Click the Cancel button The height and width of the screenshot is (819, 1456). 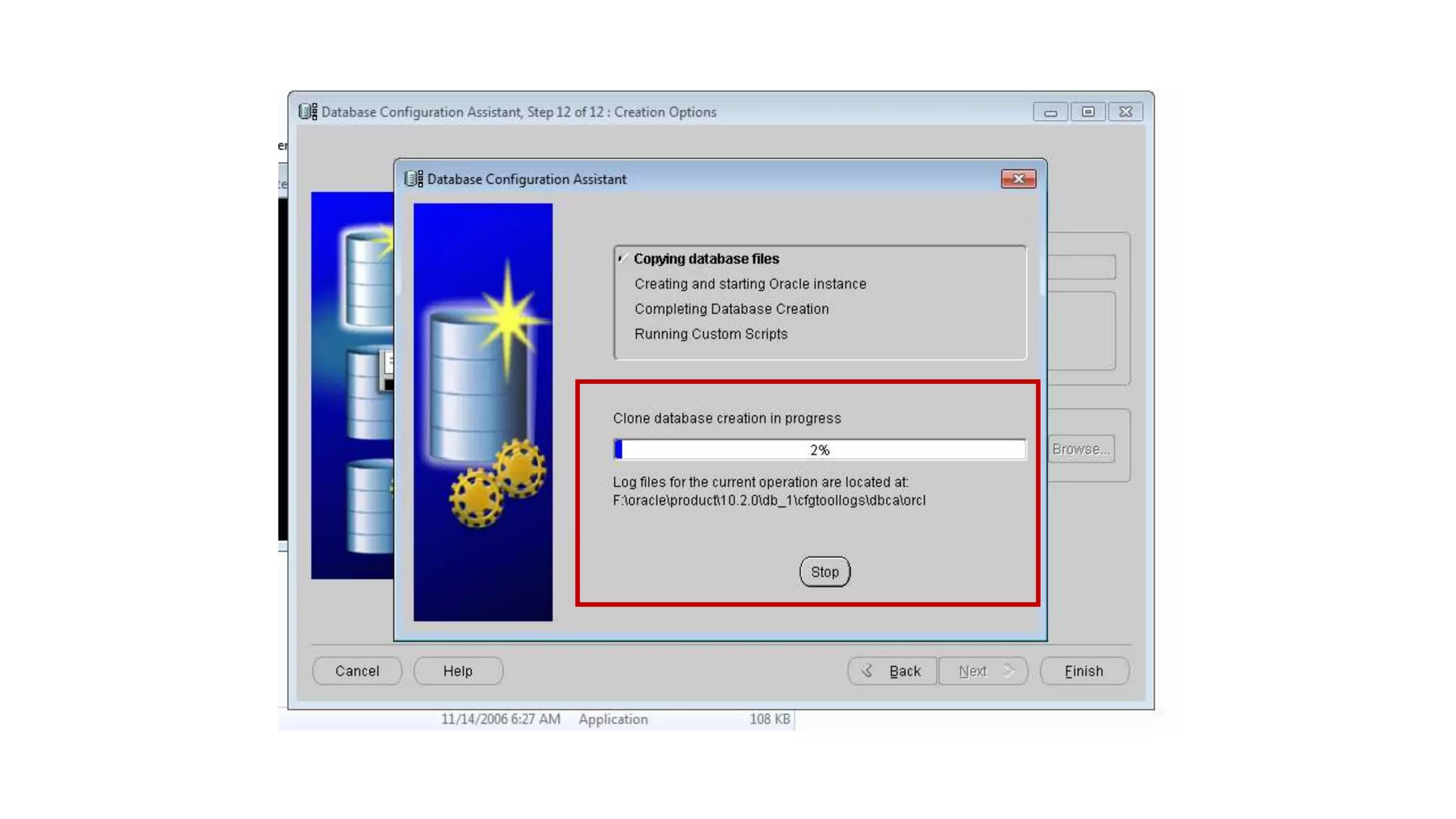(357, 671)
